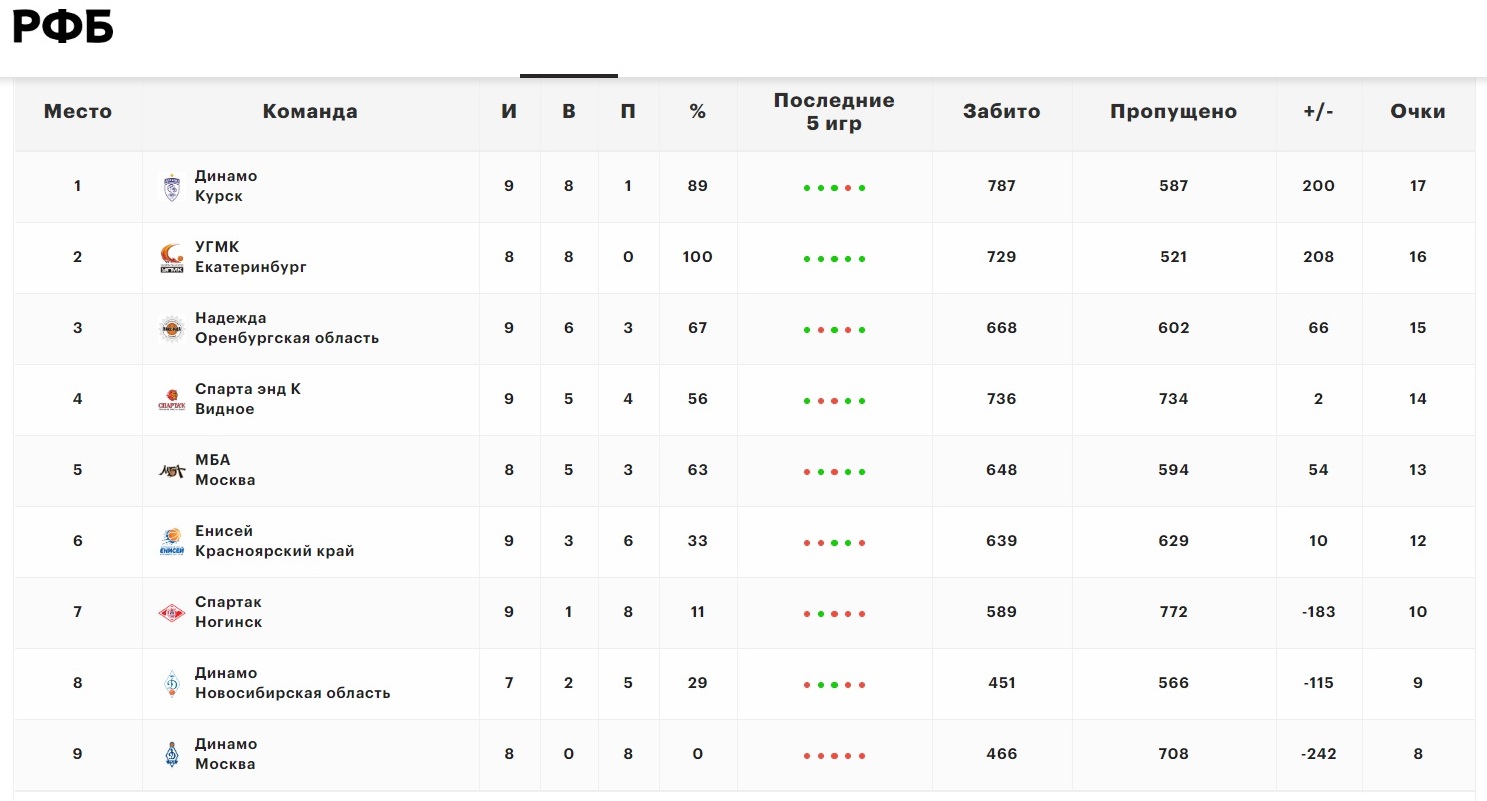Click the И games column header
This screenshot has height=801, width=1487.
coord(509,112)
